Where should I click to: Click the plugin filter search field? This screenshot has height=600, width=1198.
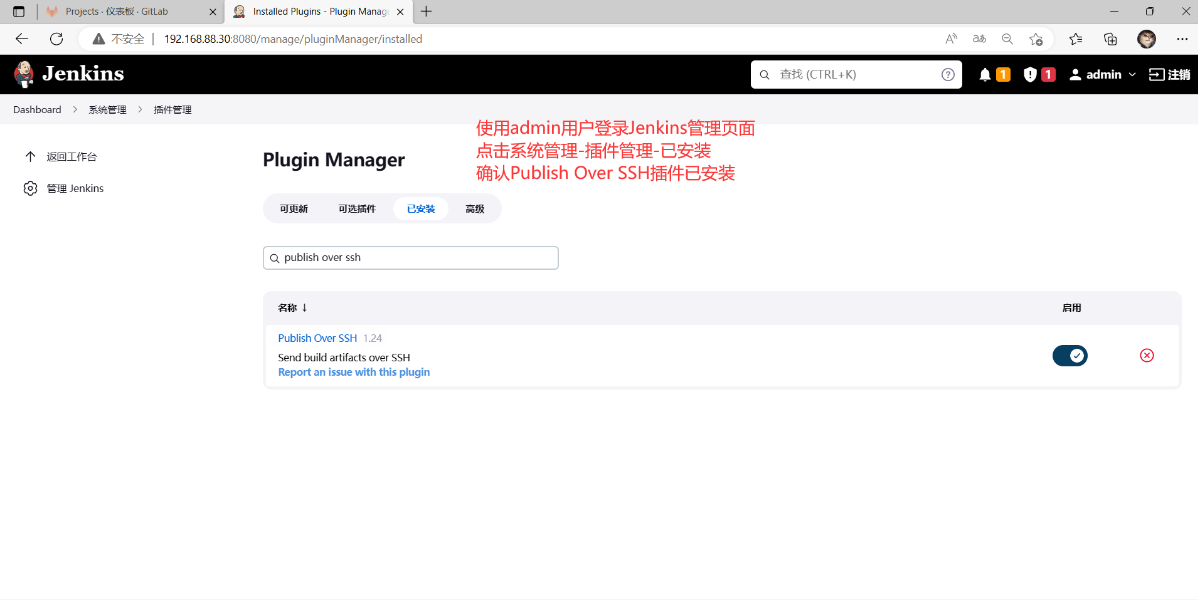click(x=410, y=258)
